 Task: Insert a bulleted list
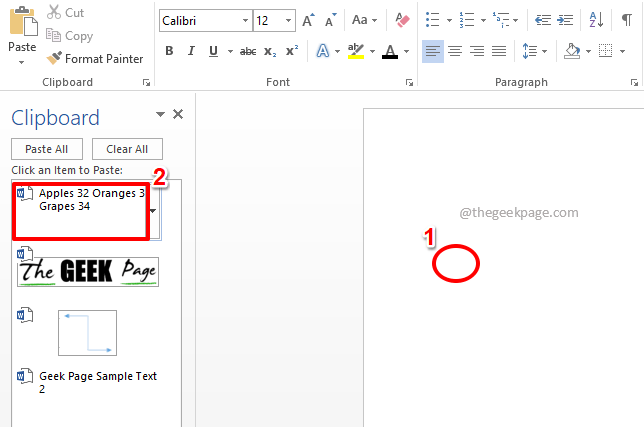coord(433,20)
